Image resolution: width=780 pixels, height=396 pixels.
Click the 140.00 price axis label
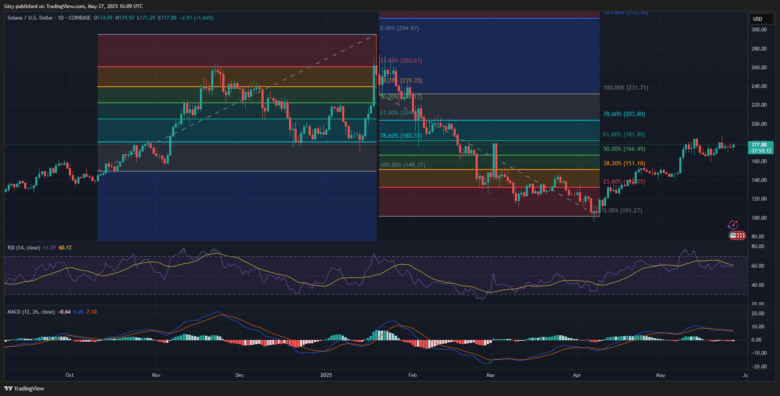(x=759, y=180)
